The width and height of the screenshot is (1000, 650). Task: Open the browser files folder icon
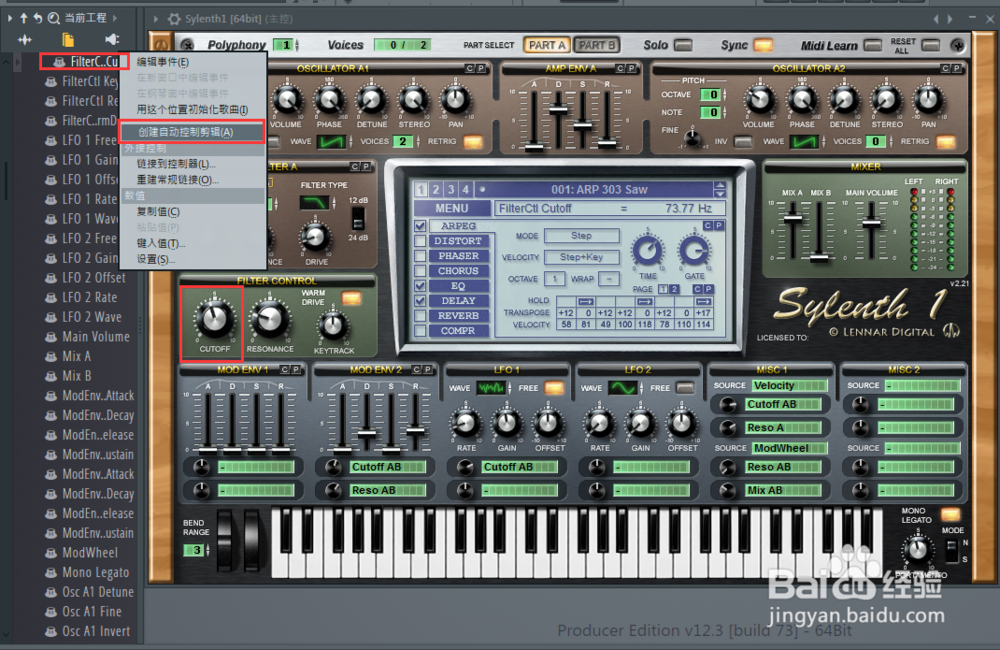pos(68,40)
